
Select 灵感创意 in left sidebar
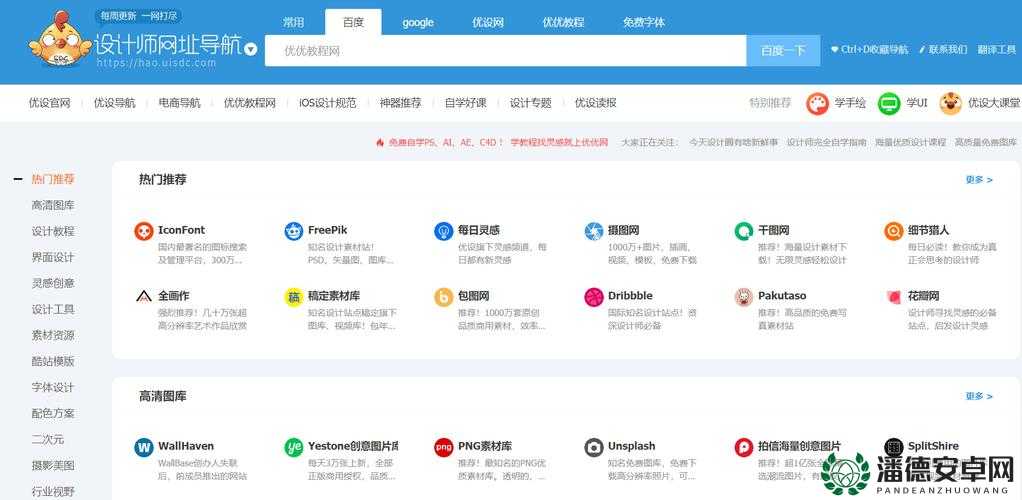pos(53,284)
